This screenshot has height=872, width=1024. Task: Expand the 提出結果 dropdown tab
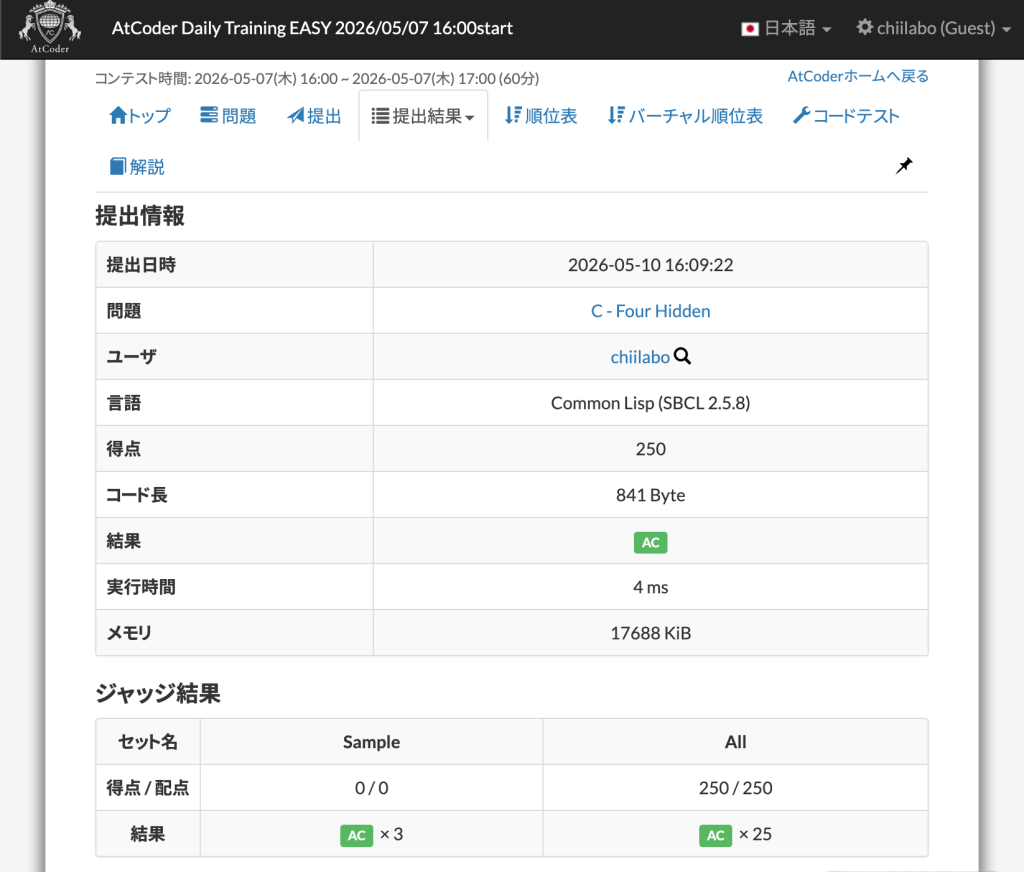coord(423,116)
